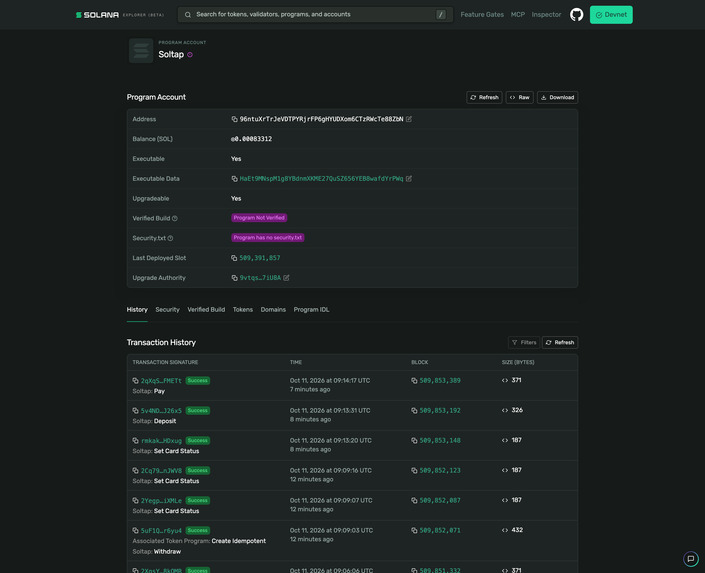Viewport: 705px width, 573px height.
Task: Open the transaction Filters menu
Action: click(x=524, y=343)
